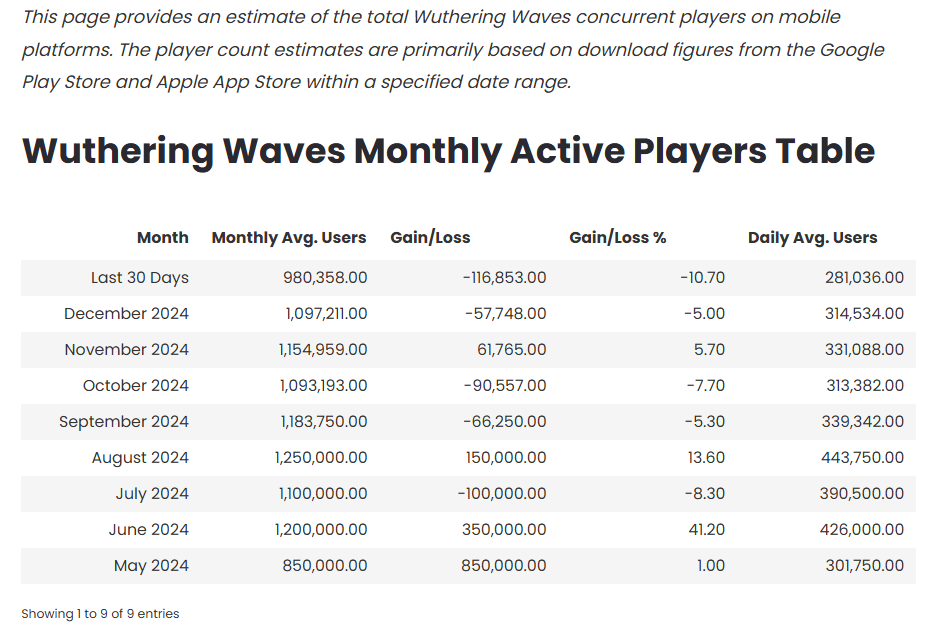Select the November 2024 row label
Screen dimensions: 932x627
[126, 350]
